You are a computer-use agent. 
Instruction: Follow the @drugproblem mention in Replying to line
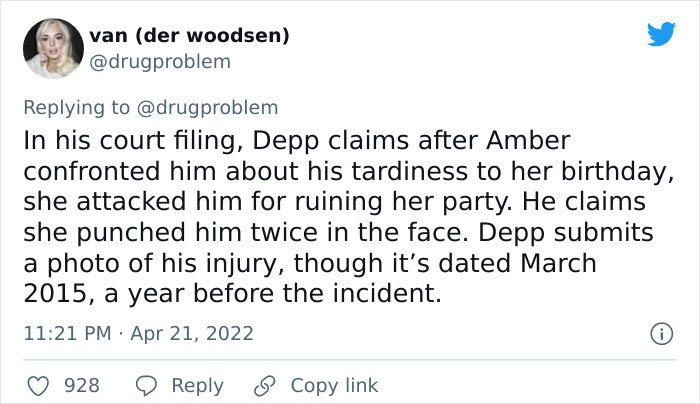(x=207, y=108)
